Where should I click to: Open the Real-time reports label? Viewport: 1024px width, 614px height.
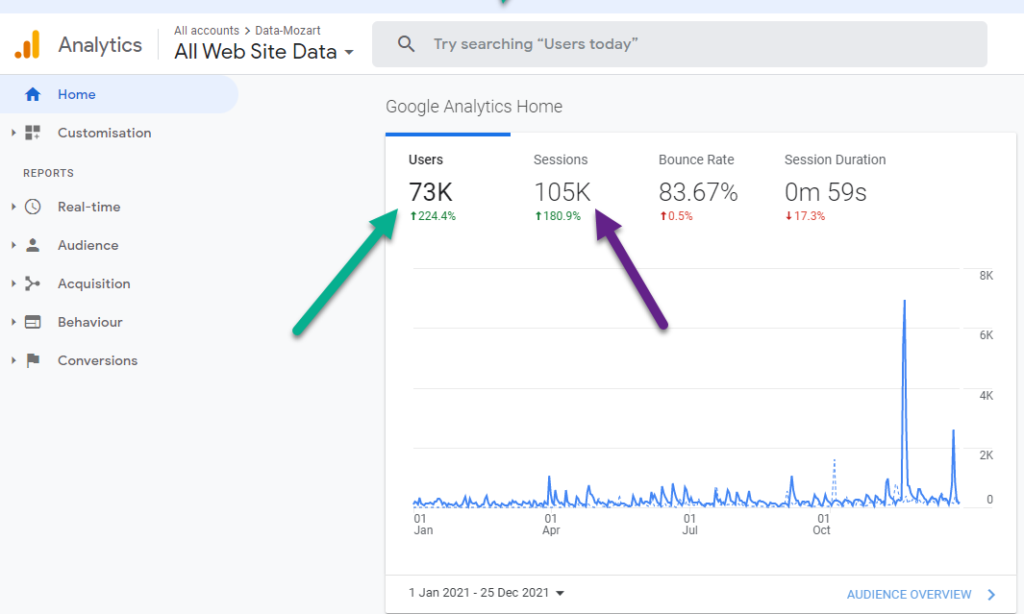[89, 206]
